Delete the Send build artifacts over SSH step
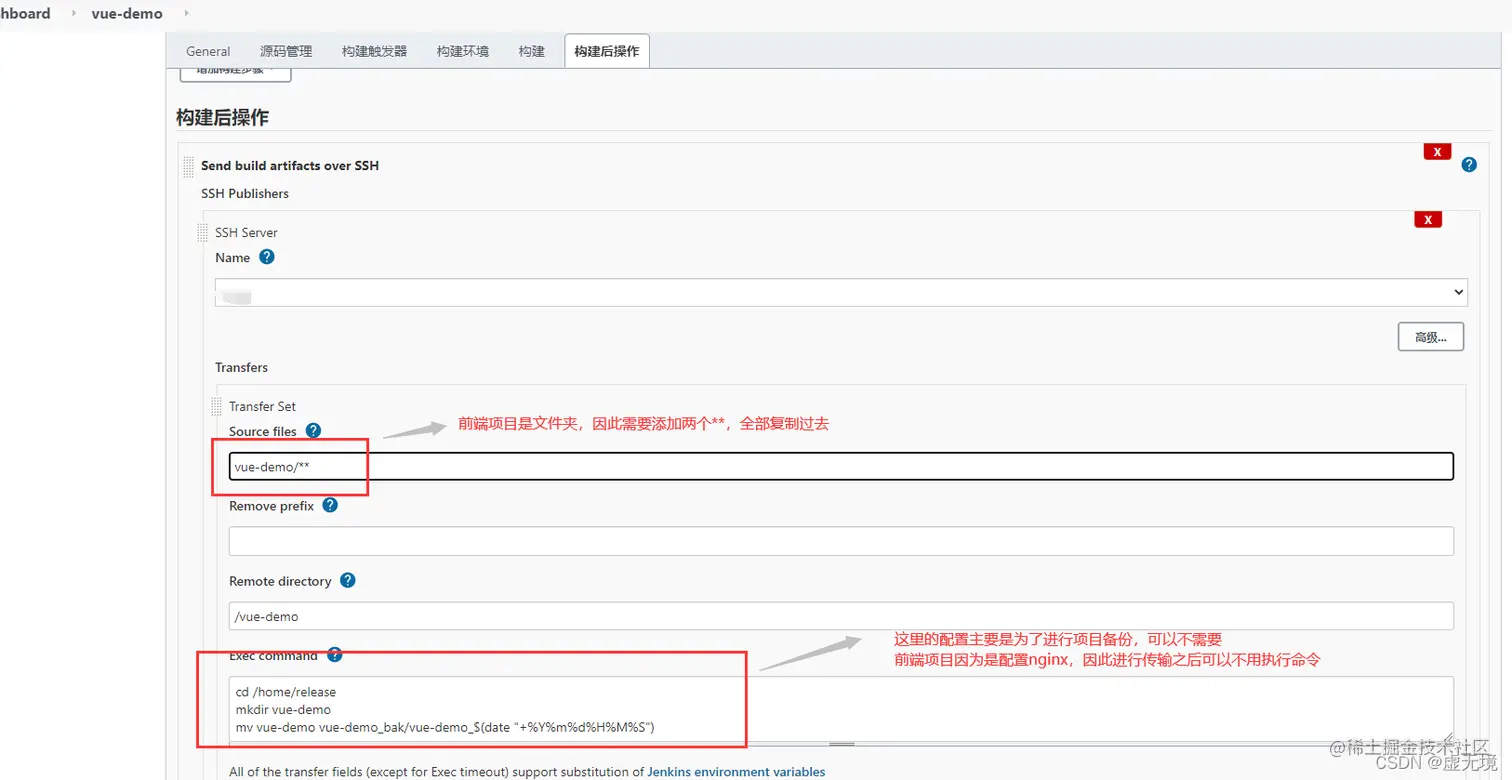This screenshot has width=1512, height=780. coord(1437,152)
